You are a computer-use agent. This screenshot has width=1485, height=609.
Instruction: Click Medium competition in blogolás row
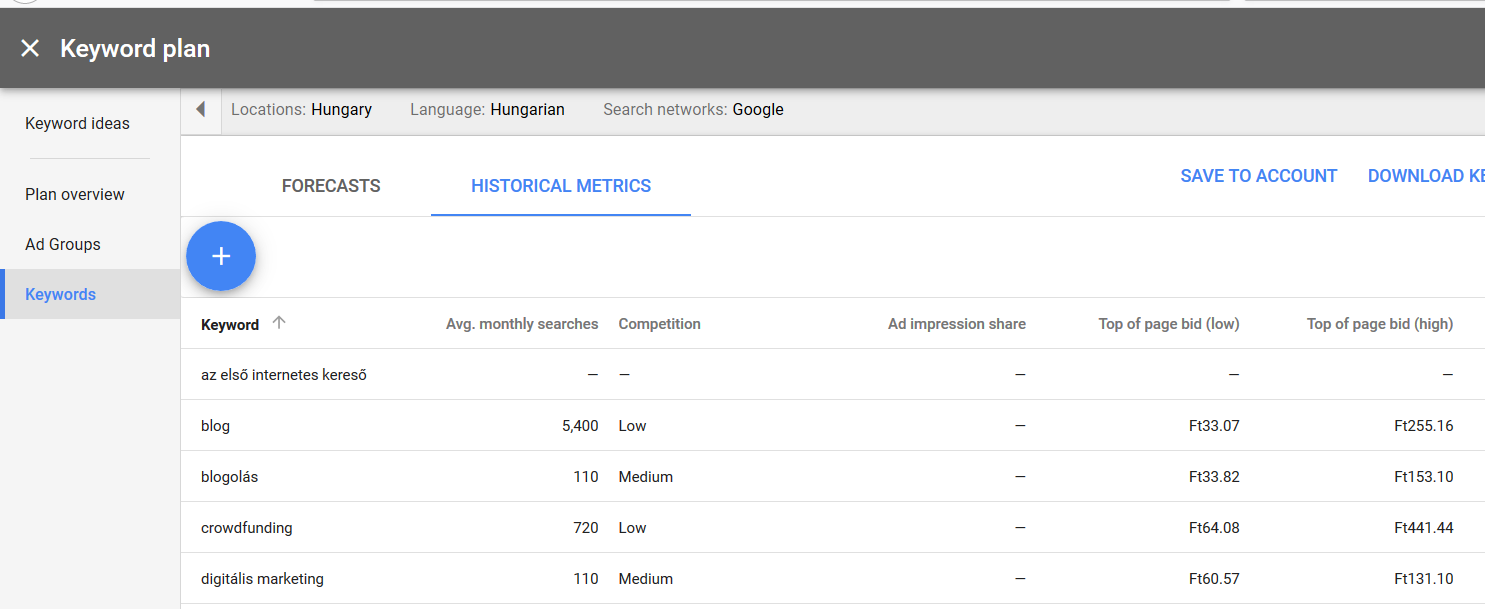click(x=646, y=477)
